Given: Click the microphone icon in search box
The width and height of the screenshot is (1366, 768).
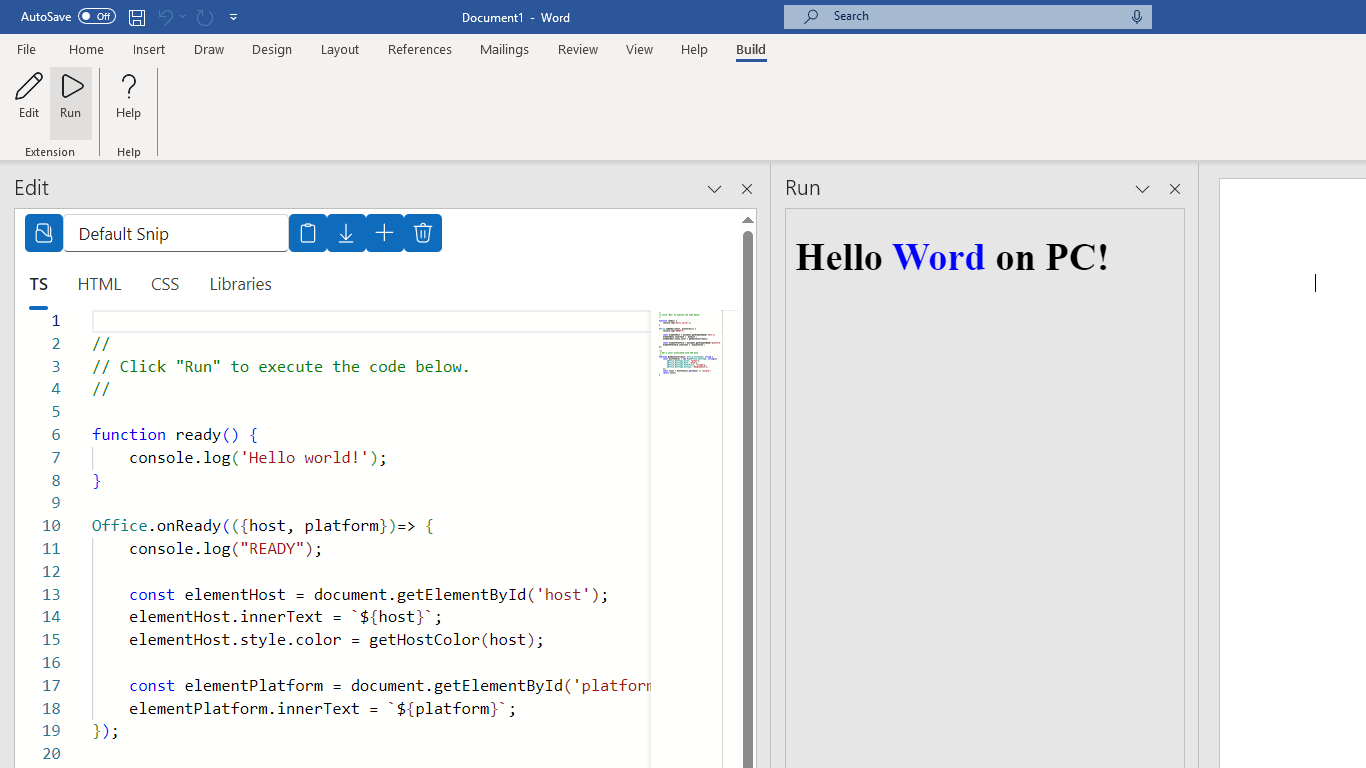Looking at the screenshot, I should tap(1137, 17).
